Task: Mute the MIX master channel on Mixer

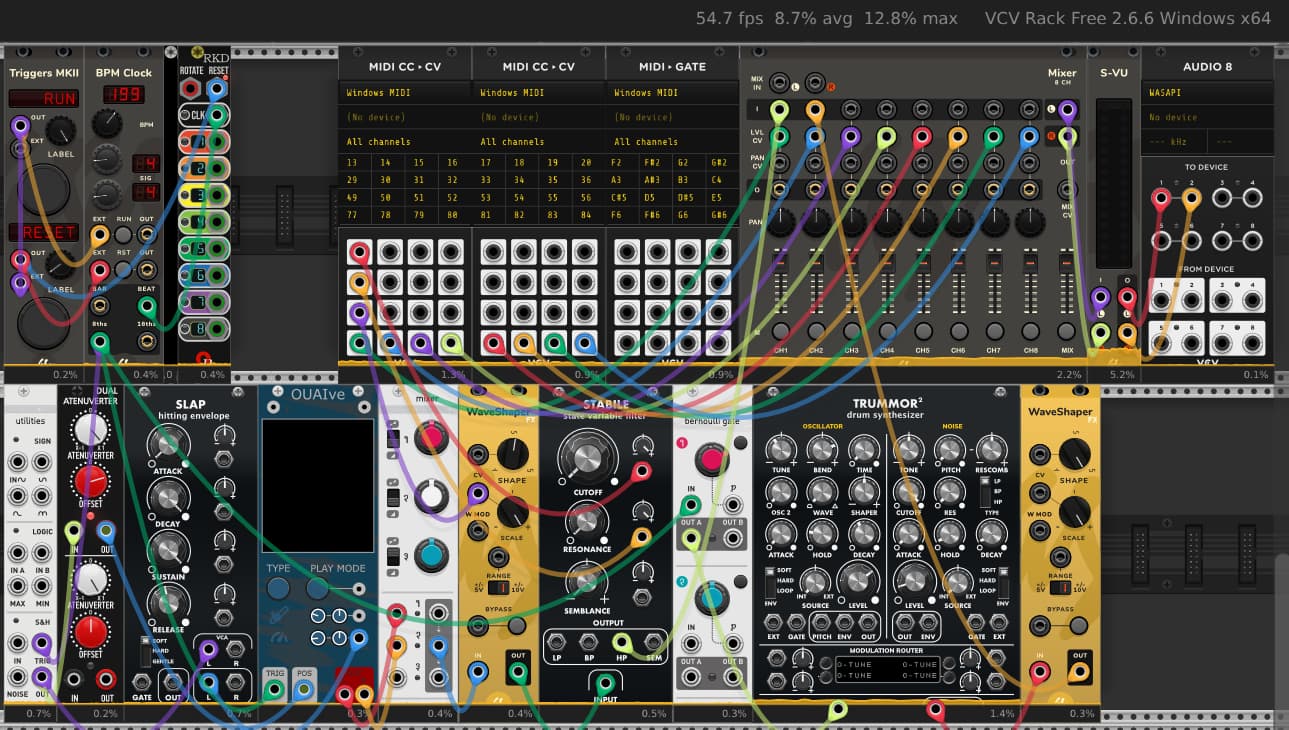Action: tap(1066, 331)
